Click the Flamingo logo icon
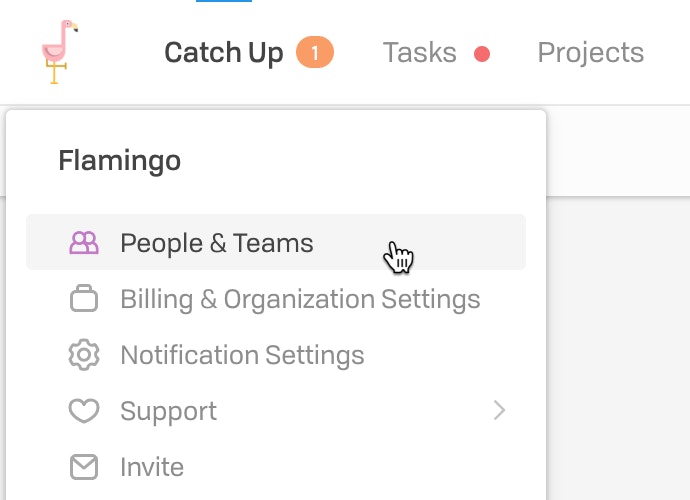Image resolution: width=690 pixels, height=500 pixels. click(59, 52)
